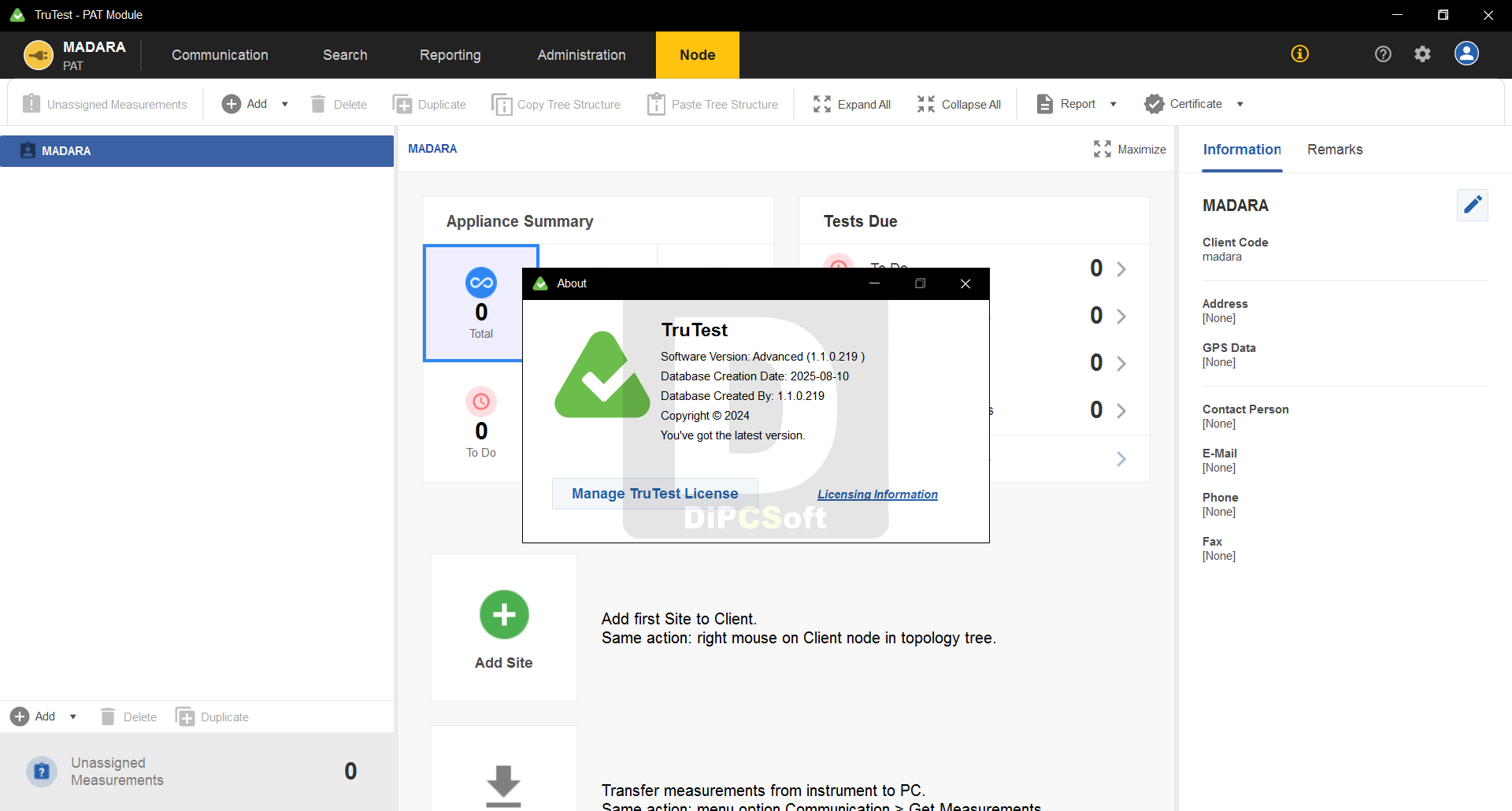This screenshot has width=1512, height=811.
Task: Click the green Add Site plus icon
Action: [x=504, y=615]
